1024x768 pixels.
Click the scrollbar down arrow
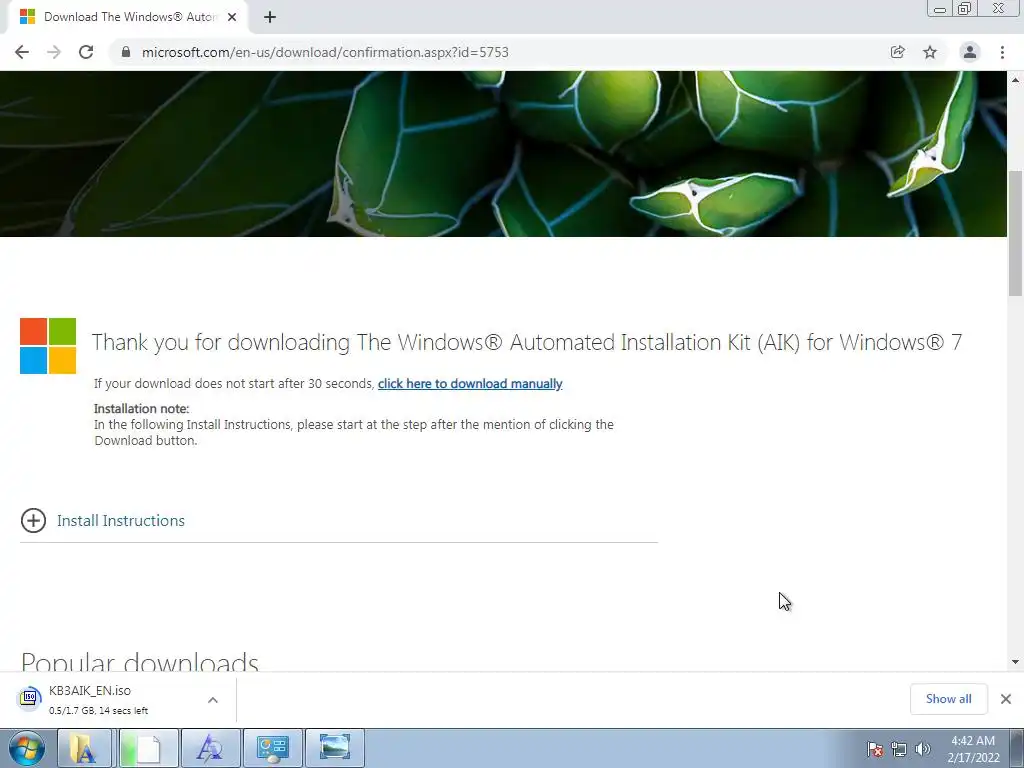click(x=1015, y=662)
